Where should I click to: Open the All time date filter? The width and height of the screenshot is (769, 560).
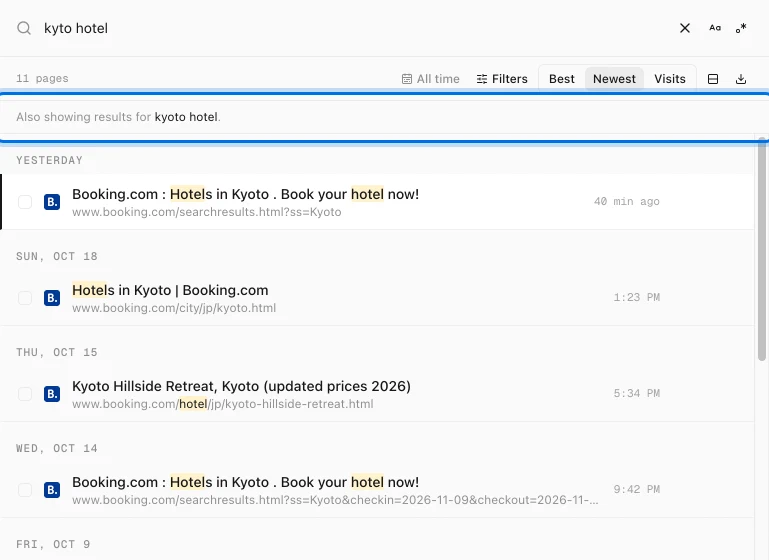(431, 79)
